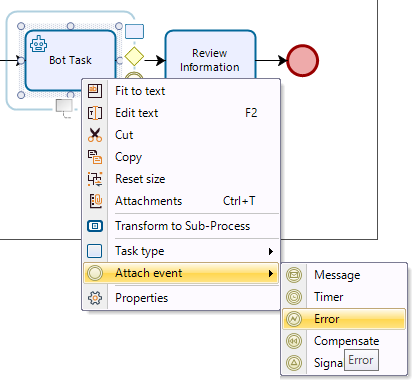Click the Task type square icon
This screenshot has width=412, height=380.
click(95, 251)
